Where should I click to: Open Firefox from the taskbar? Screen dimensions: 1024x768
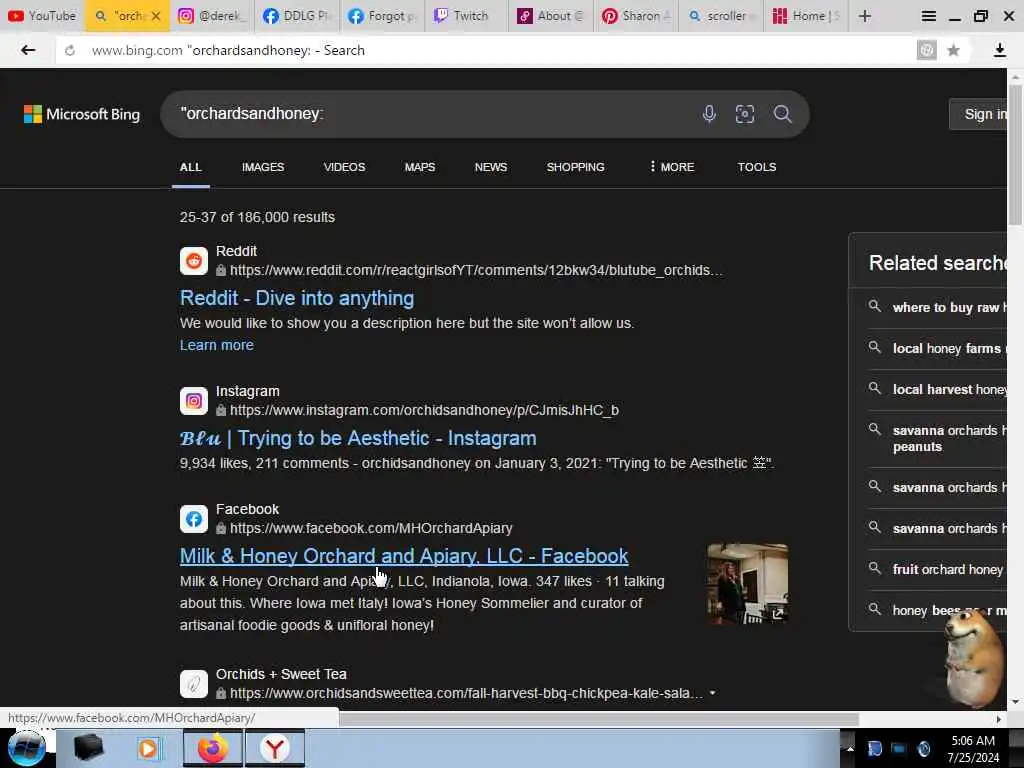(x=213, y=748)
